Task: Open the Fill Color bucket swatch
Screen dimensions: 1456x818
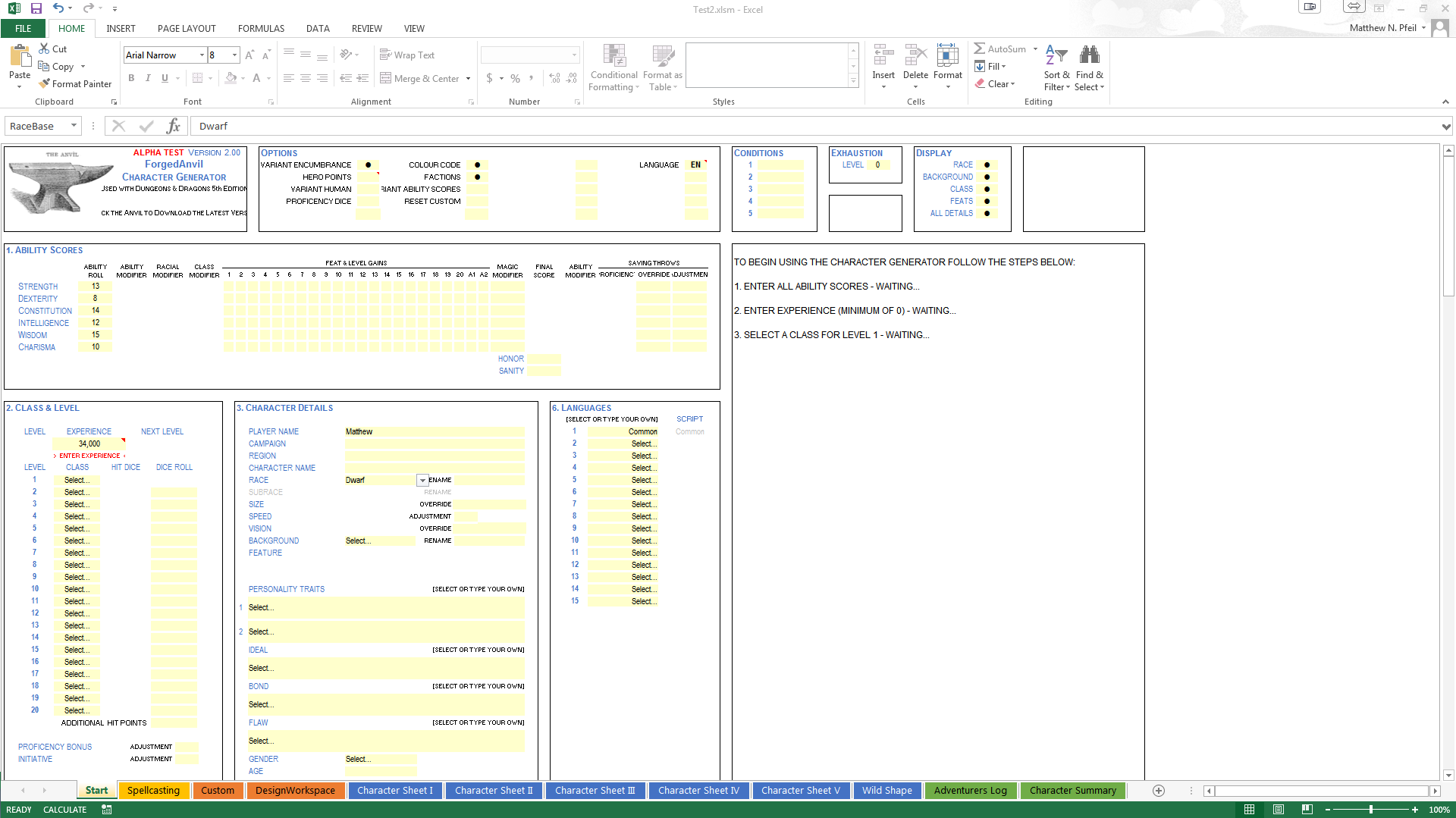Action: pos(231,78)
